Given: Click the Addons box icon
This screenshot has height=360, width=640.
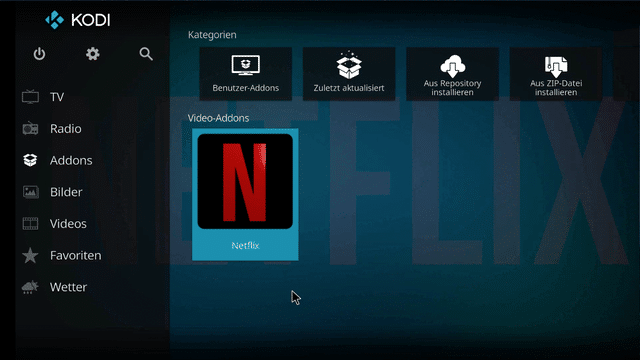Looking at the screenshot, I should [x=30, y=160].
